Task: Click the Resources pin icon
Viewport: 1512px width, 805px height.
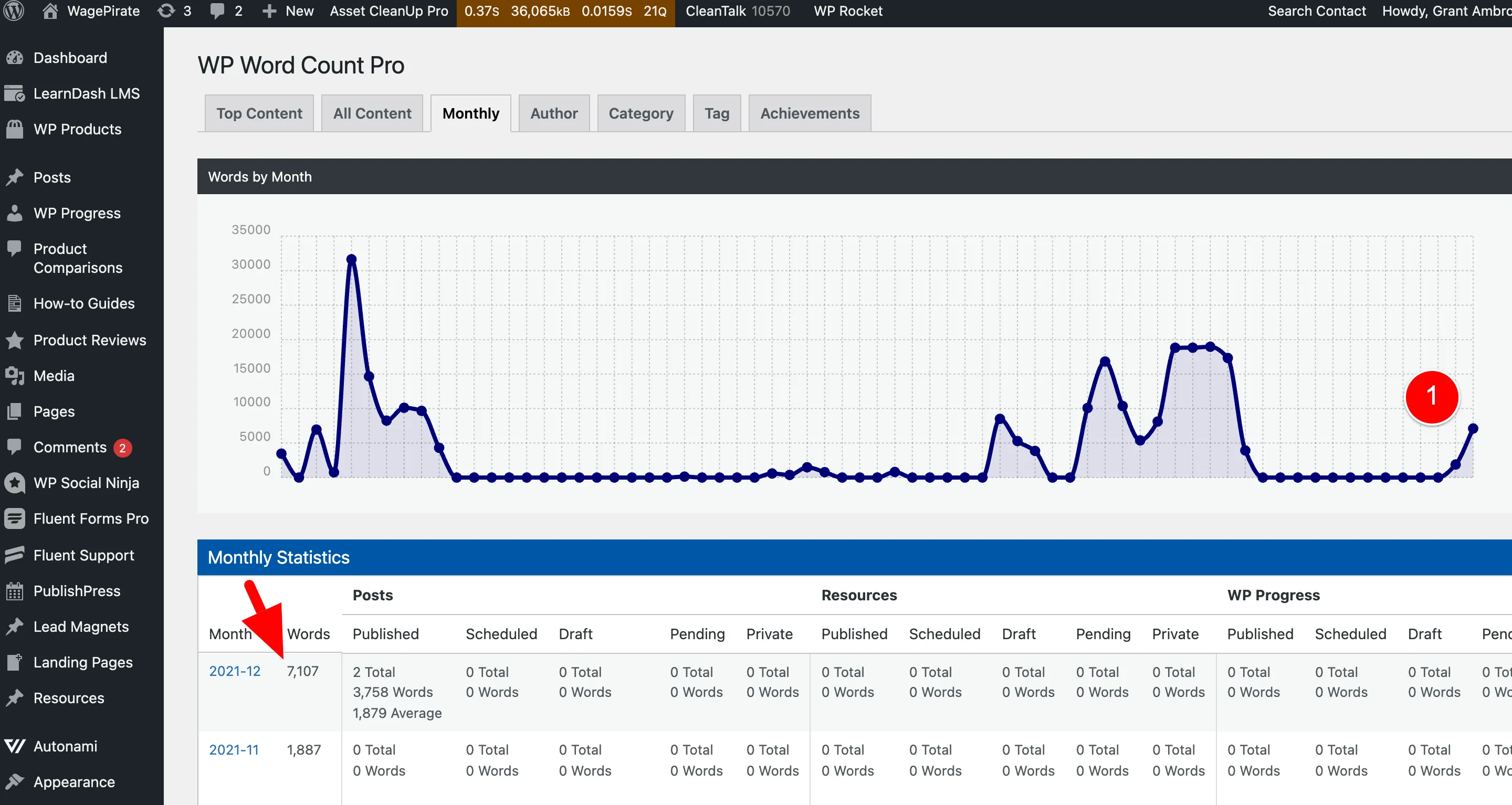Action: tap(15, 698)
